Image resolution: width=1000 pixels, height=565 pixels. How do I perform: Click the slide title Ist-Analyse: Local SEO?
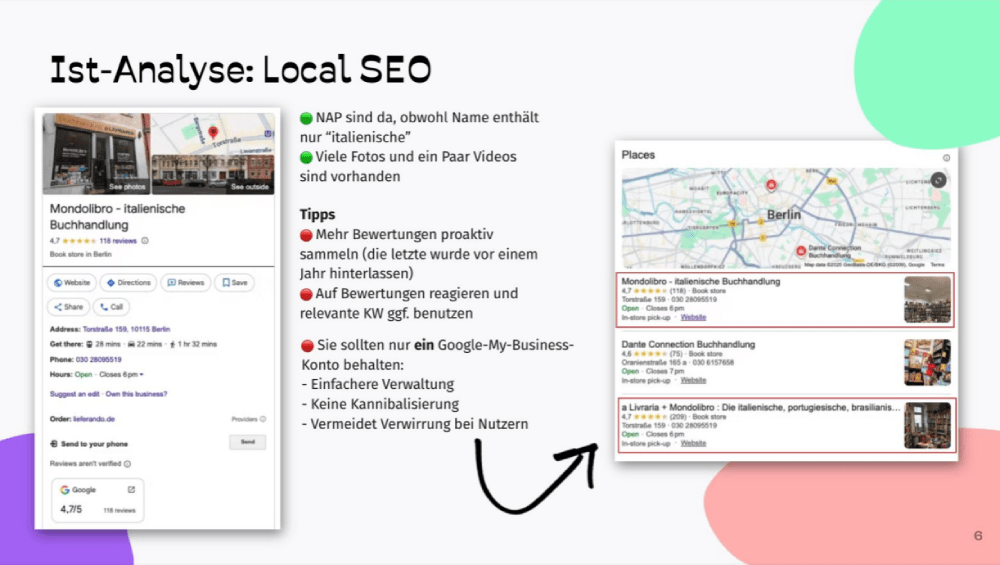pyautogui.click(x=240, y=70)
